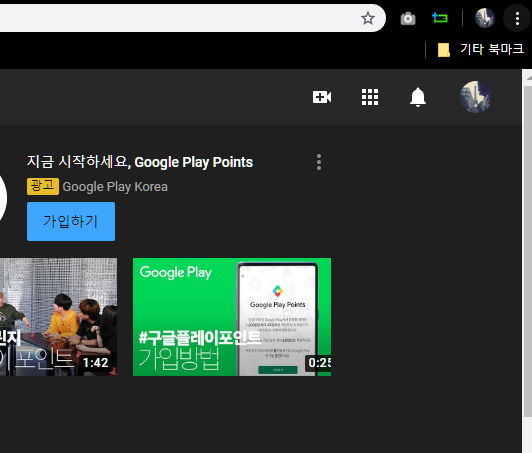
Task: Open the 1:42 video thumbnail
Action: 58,317
